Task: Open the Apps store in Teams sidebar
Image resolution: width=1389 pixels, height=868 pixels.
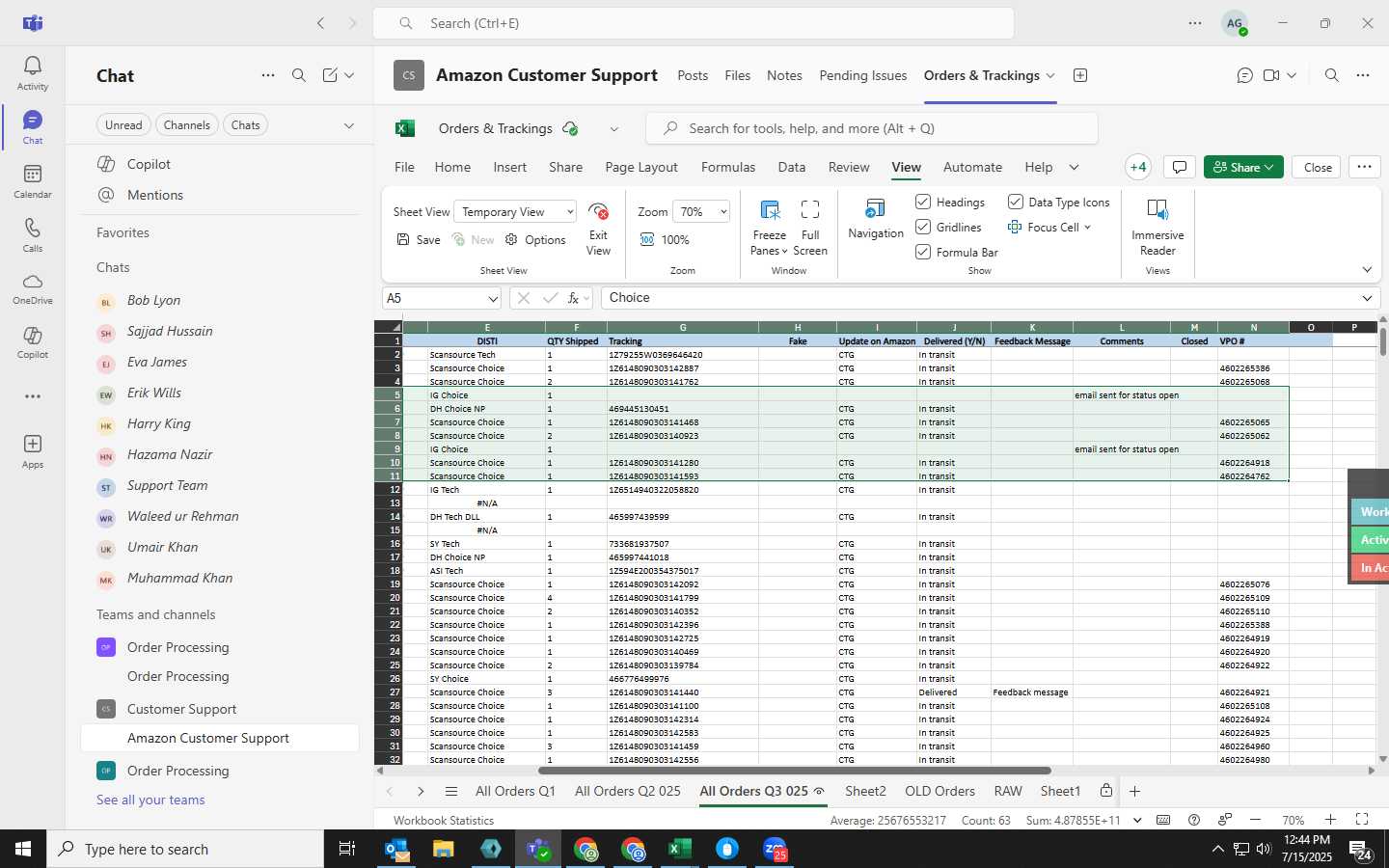Action: [32, 451]
